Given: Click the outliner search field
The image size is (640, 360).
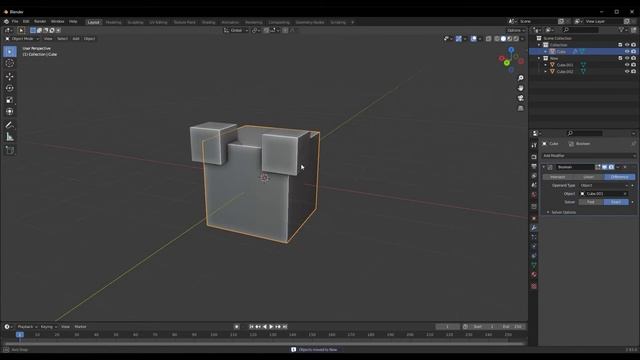Looking at the screenshot, I should coord(581,30).
